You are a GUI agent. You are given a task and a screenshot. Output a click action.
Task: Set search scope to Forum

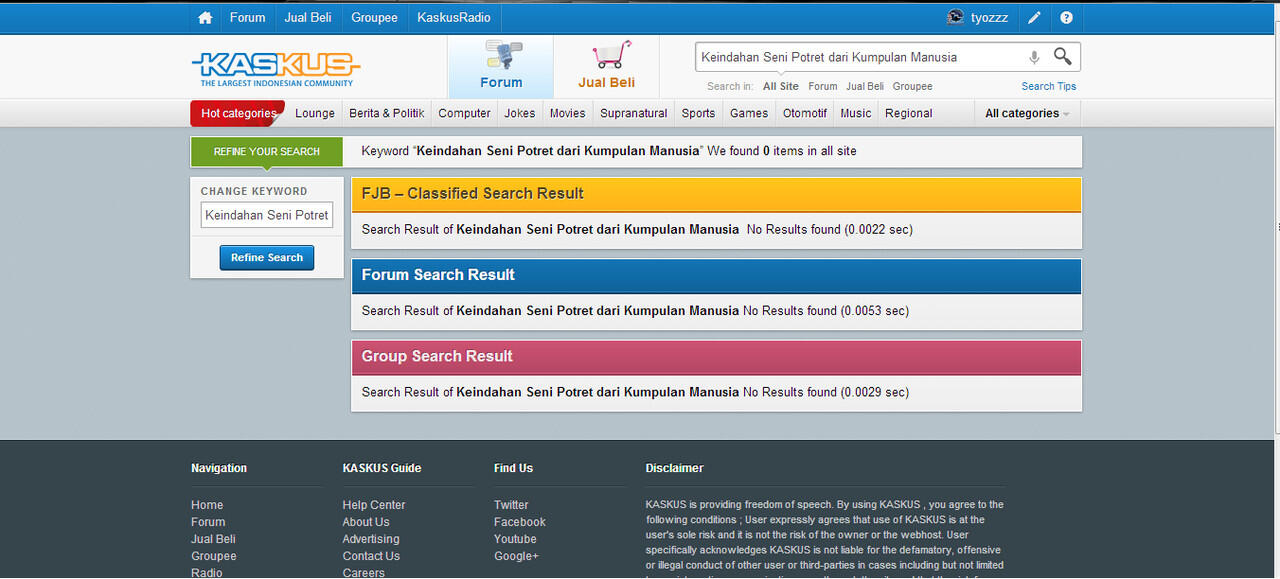(x=823, y=87)
